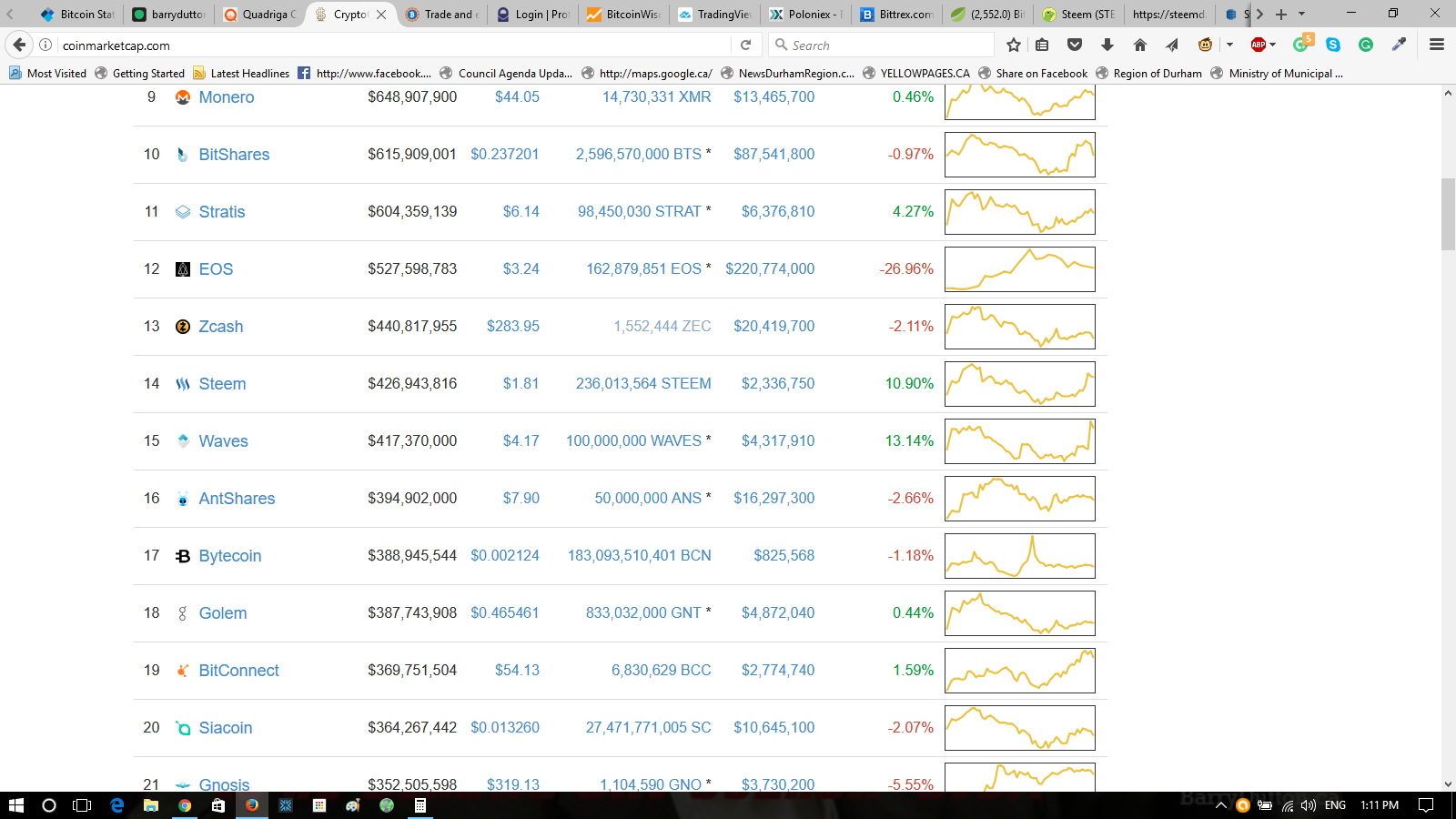Open File Explorer from taskbar
This screenshot has width=1456, height=819.
(151, 805)
